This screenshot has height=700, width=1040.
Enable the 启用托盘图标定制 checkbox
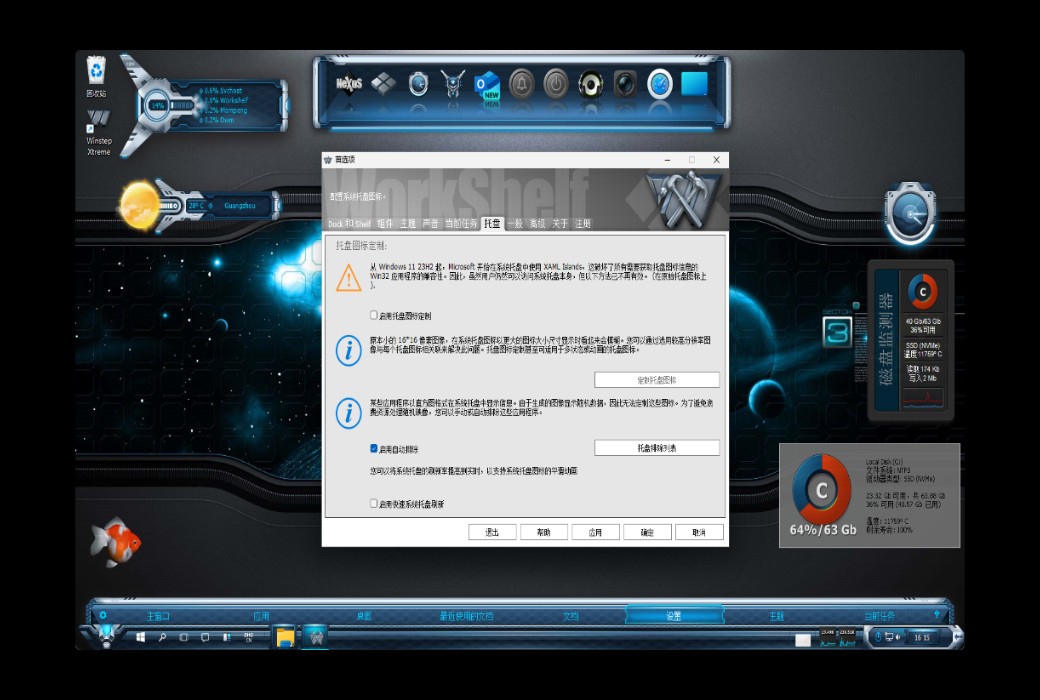click(372, 315)
